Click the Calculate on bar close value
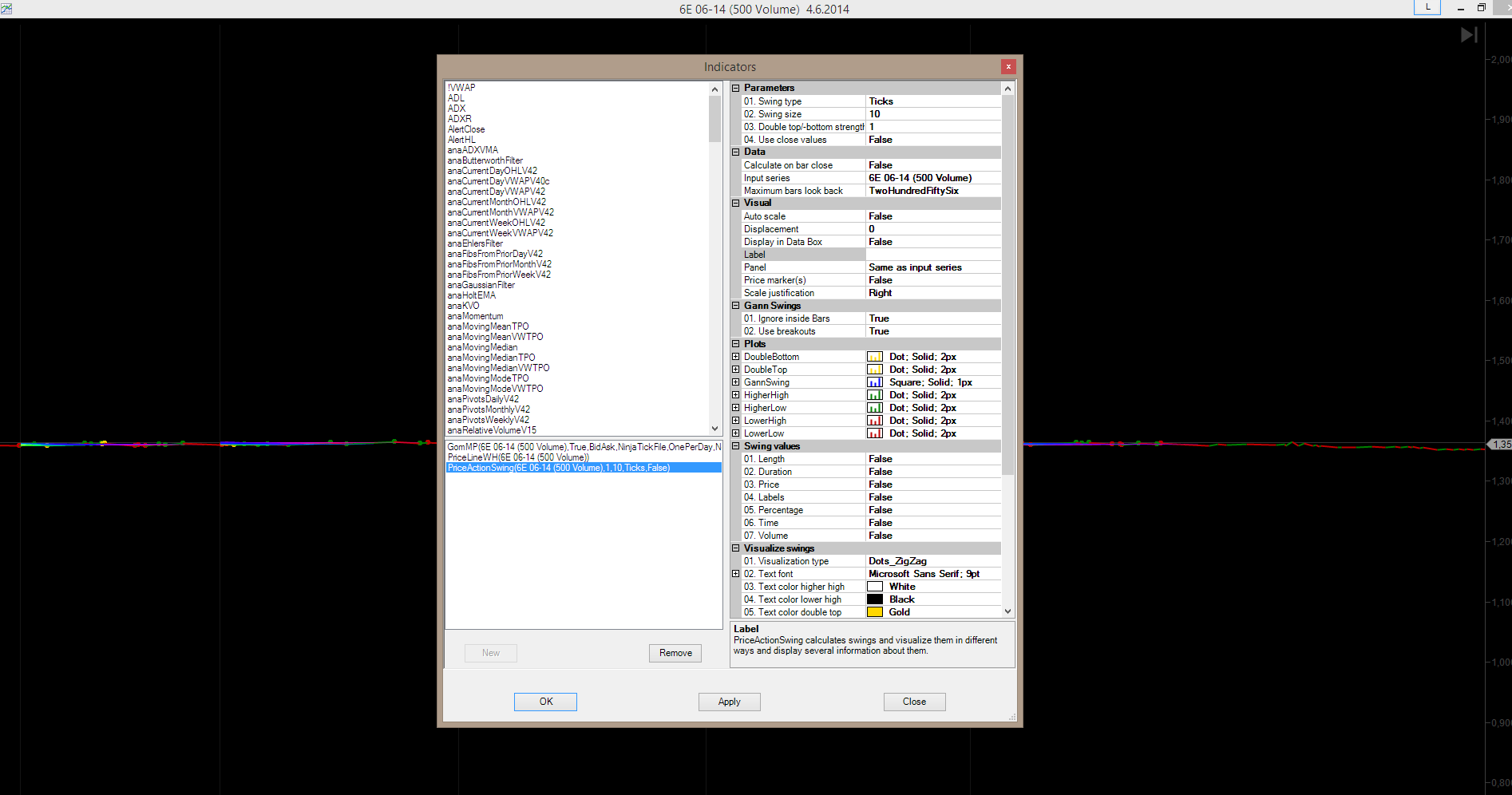 933,165
